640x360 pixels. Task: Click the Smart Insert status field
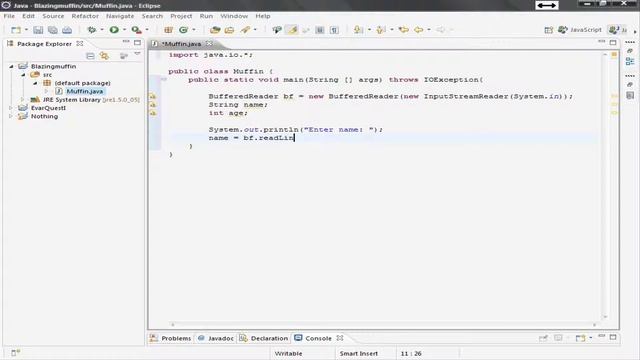pos(358,353)
